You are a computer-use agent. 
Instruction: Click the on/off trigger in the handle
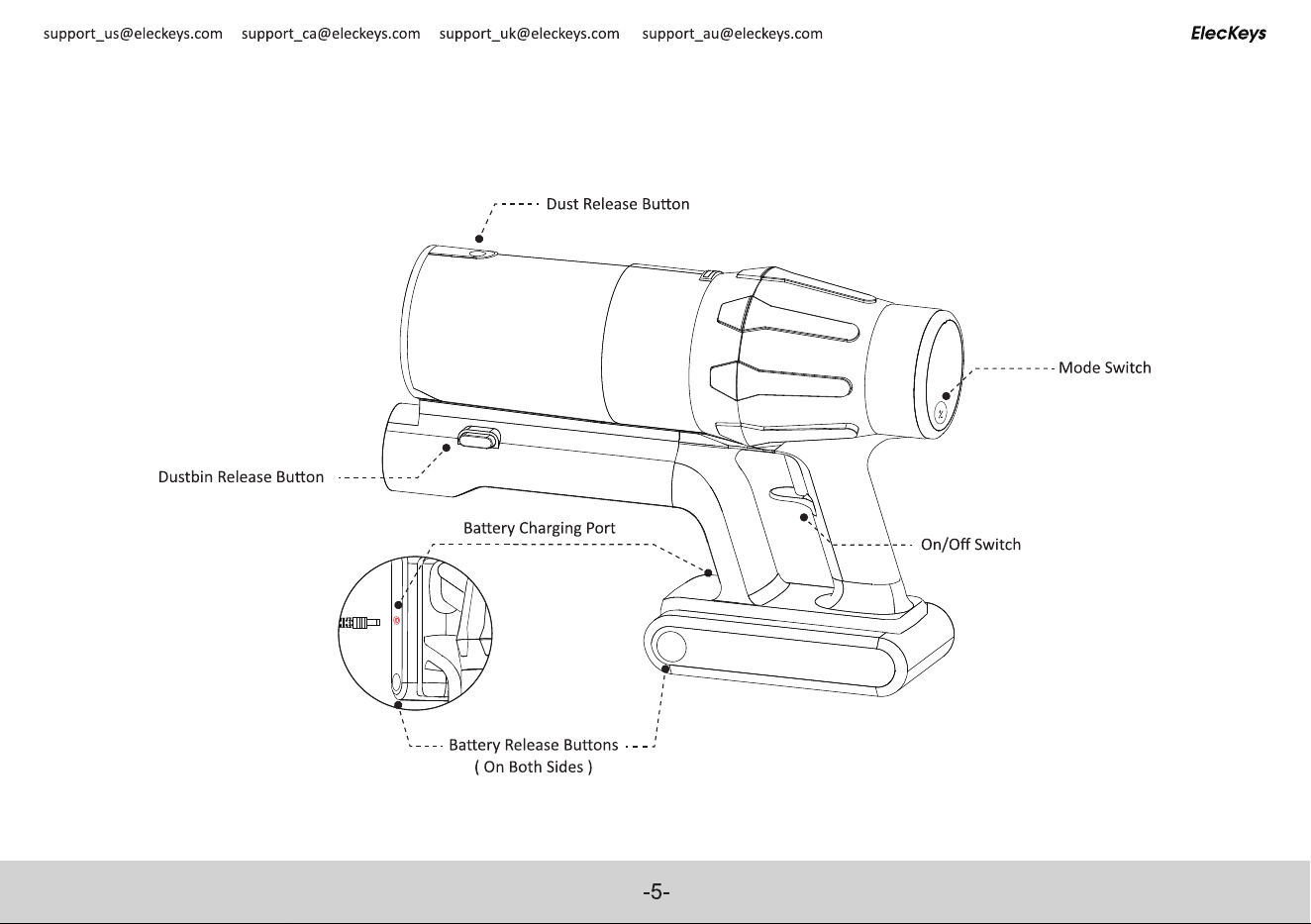[x=794, y=494]
